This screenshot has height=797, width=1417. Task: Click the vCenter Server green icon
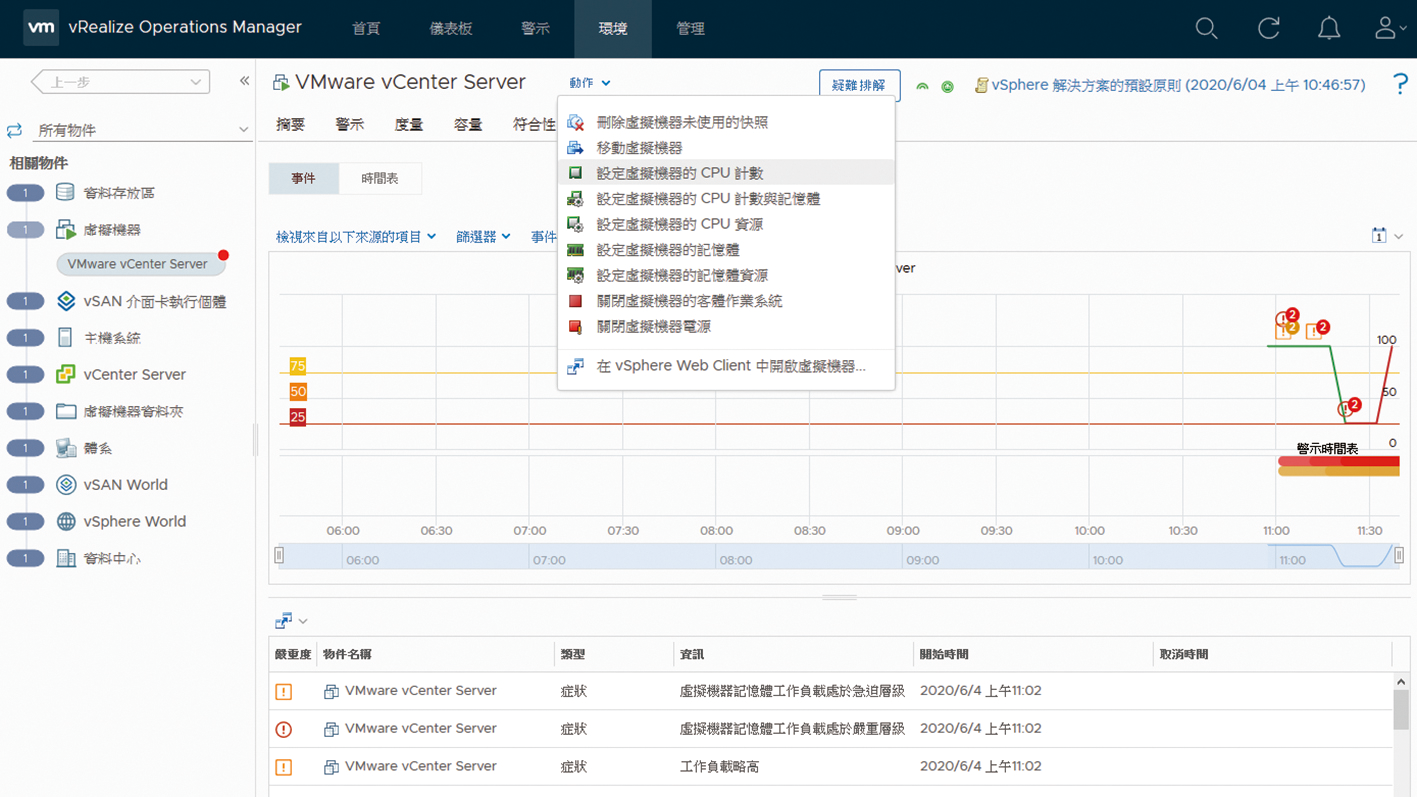click(x=66, y=374)
